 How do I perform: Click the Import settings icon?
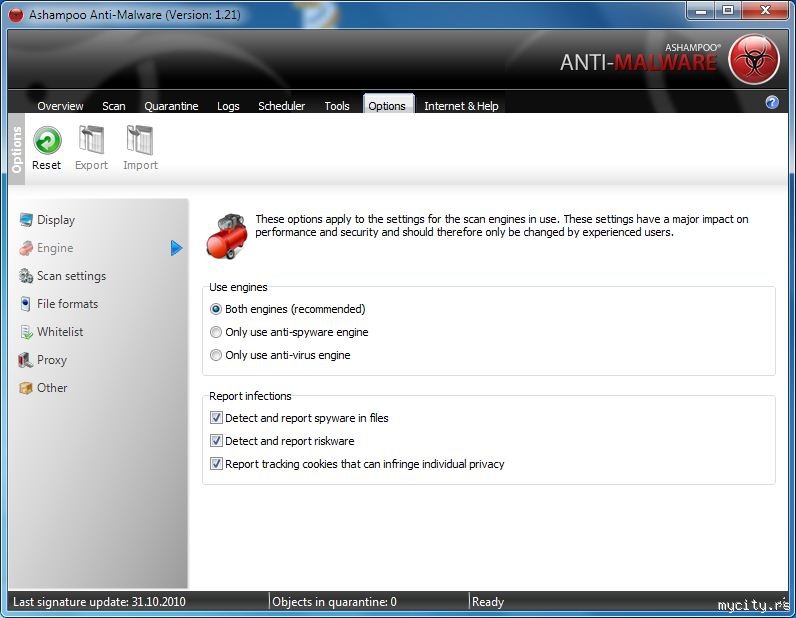140,140
